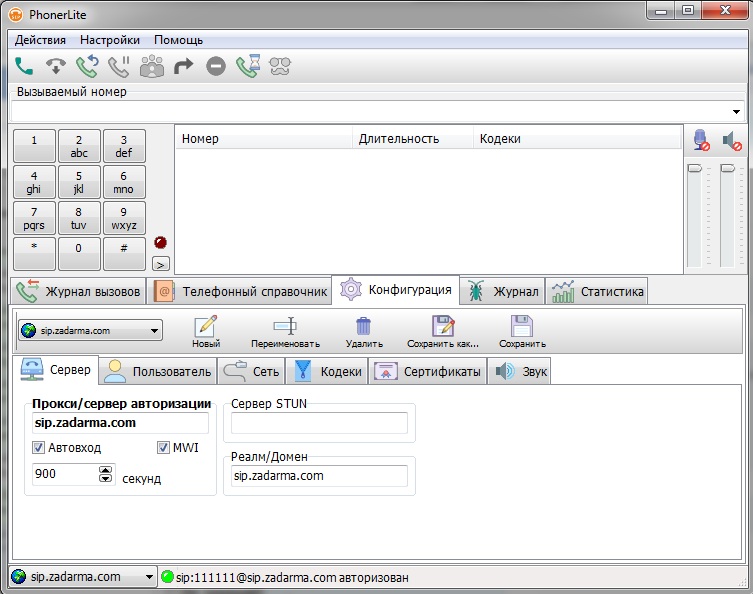Click the hold call icon
The image size is (753, 594).
(x=119, y=66)
